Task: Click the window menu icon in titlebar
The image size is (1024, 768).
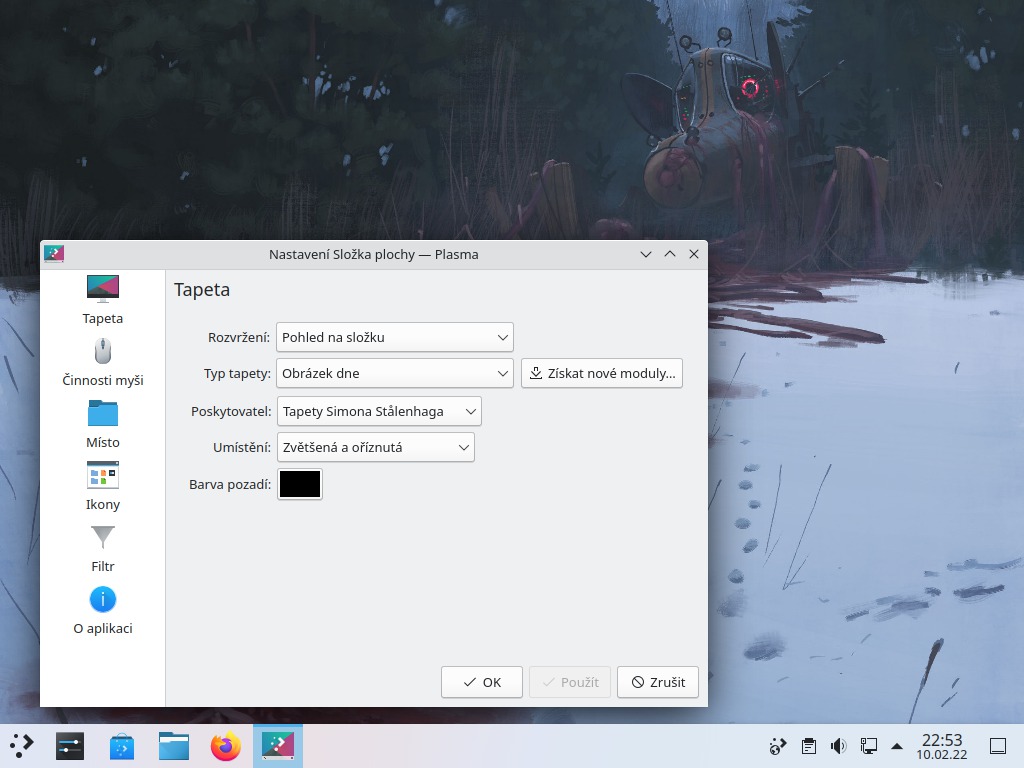Action: click(54, 253)
